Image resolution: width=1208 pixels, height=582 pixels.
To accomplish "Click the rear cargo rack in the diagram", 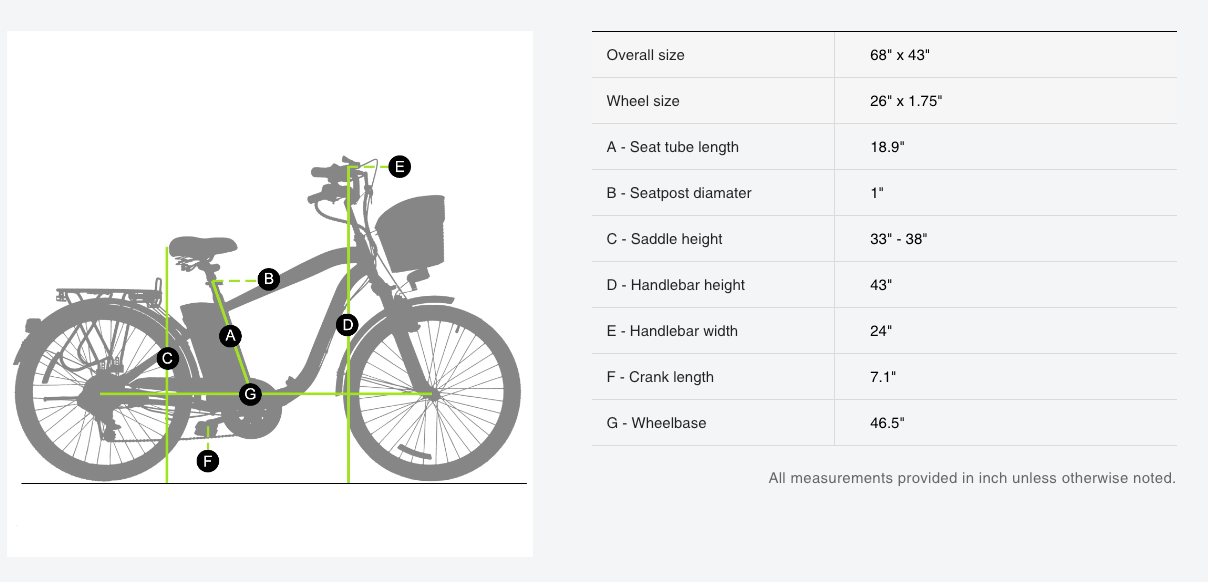I will coord(110,296).
